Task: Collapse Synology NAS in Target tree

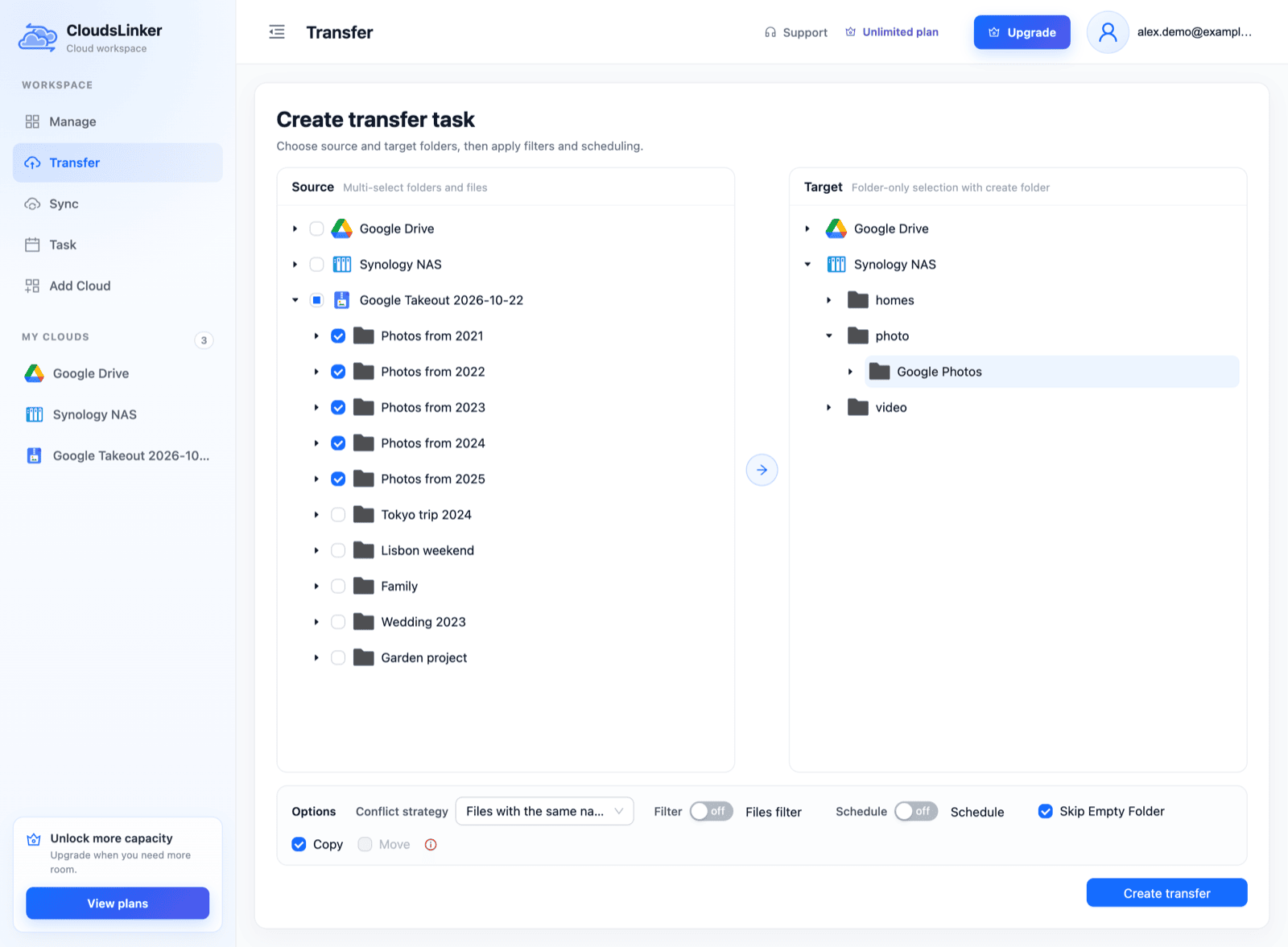Action: (x=807, y=265)
